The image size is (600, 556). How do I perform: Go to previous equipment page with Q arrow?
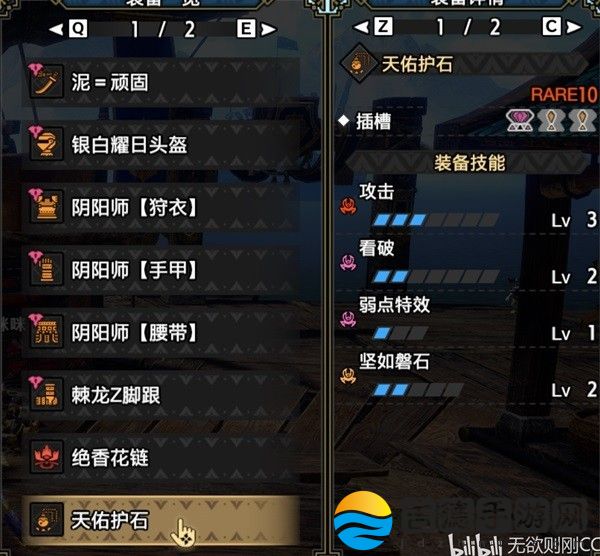coord(69,29)
